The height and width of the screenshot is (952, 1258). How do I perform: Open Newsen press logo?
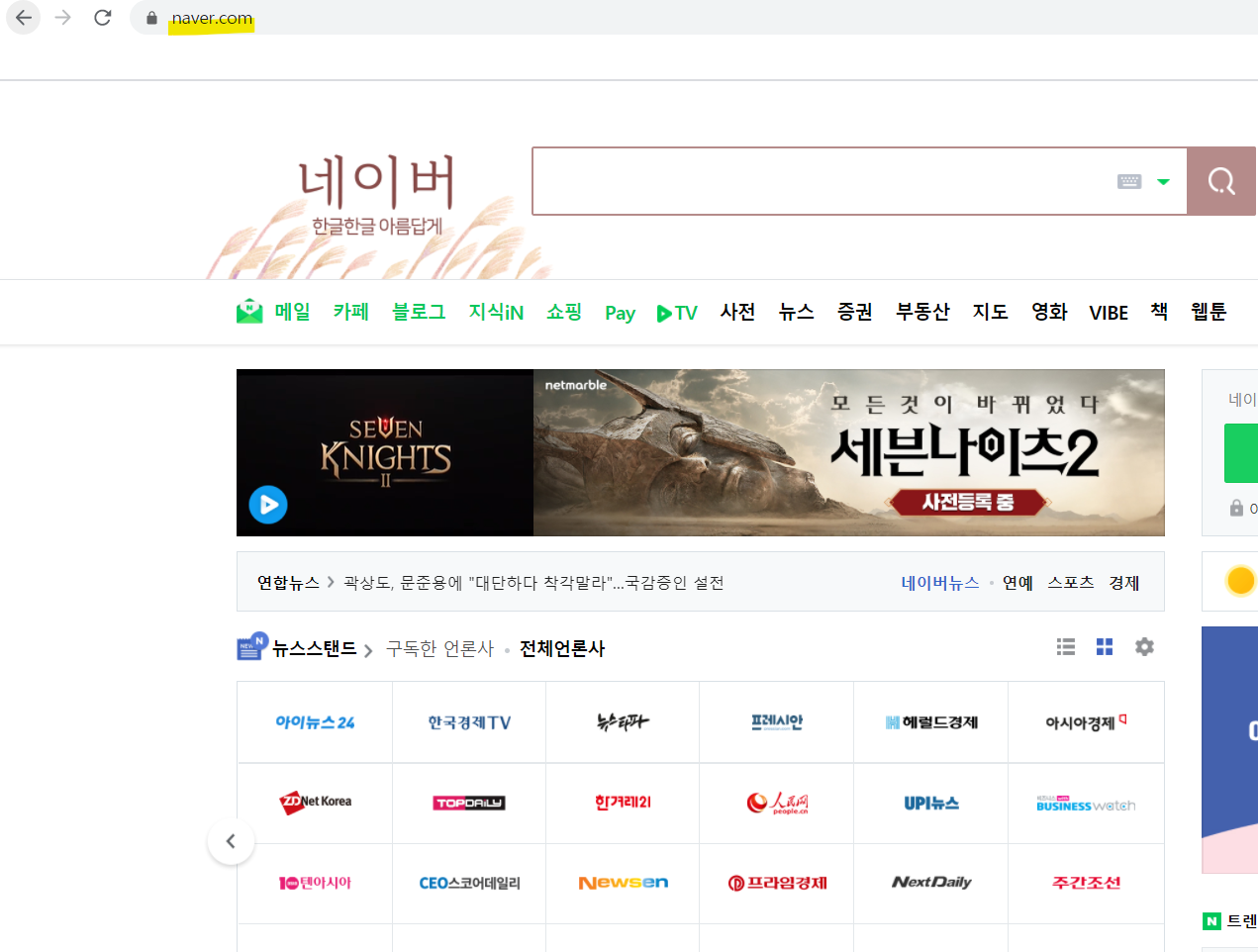[x=623, y=883]
